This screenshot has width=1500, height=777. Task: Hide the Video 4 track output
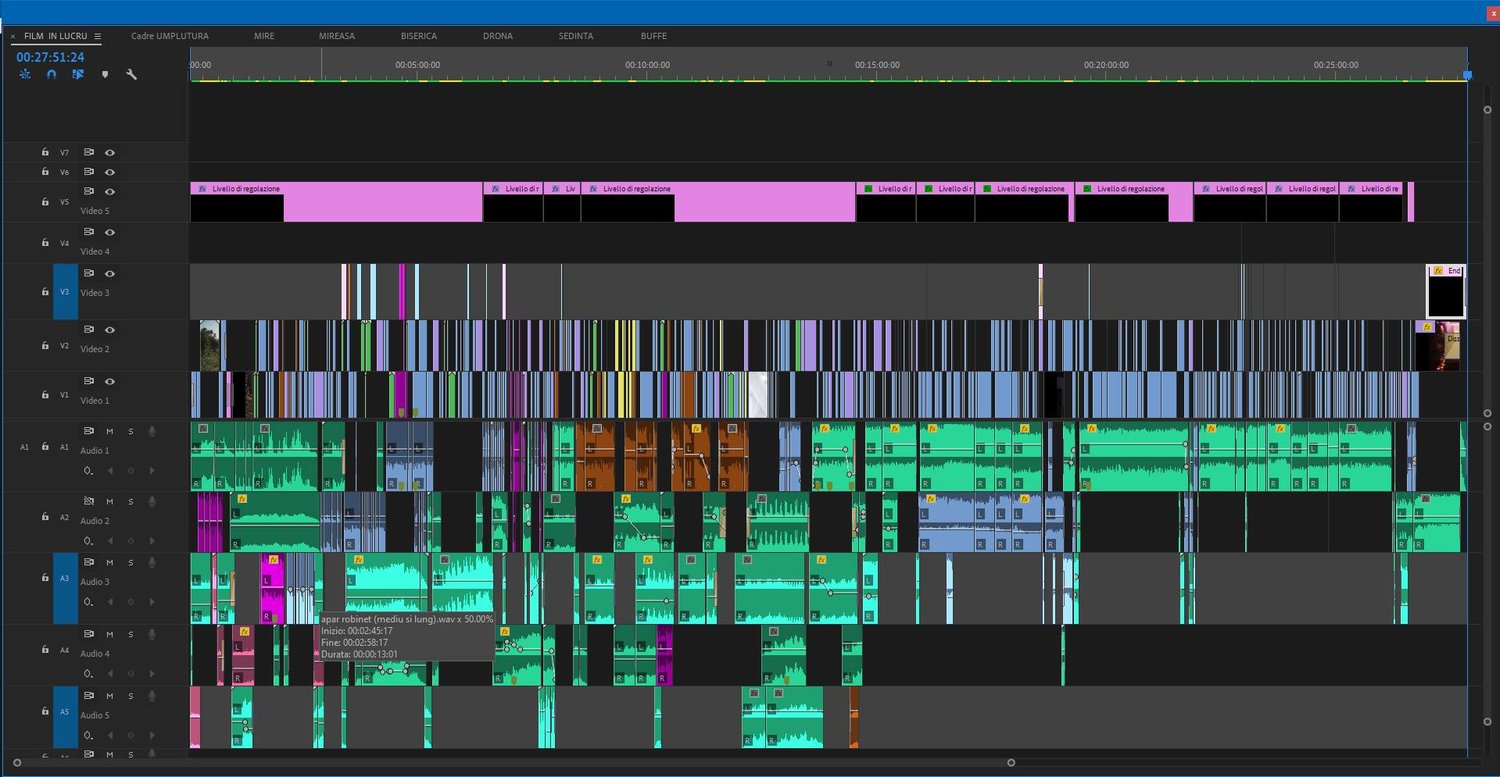pyautogui.click(x=110, y=232)
